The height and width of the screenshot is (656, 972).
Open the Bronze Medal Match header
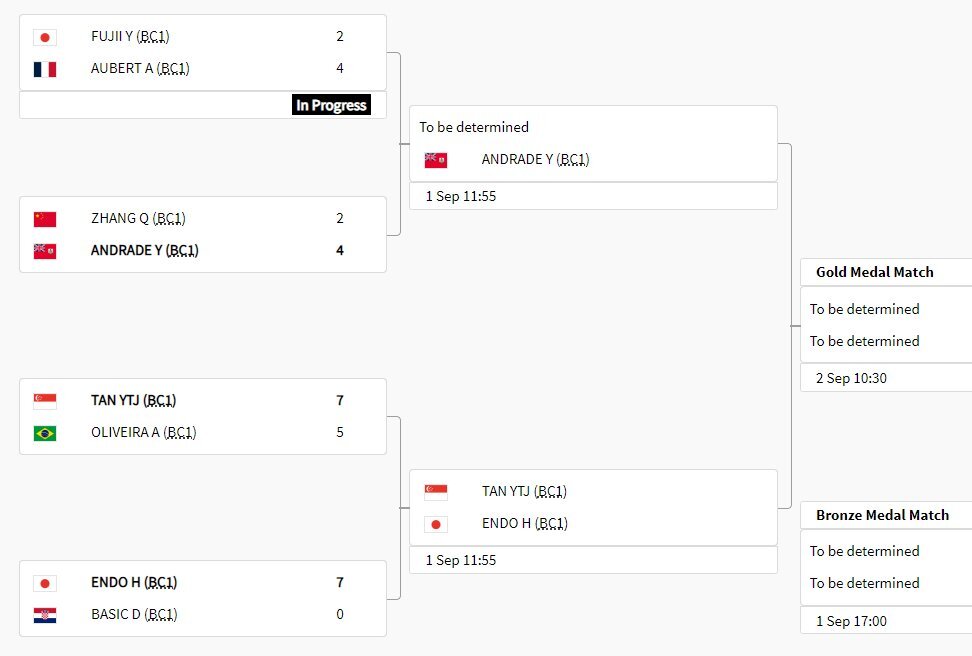click(882, 515)
